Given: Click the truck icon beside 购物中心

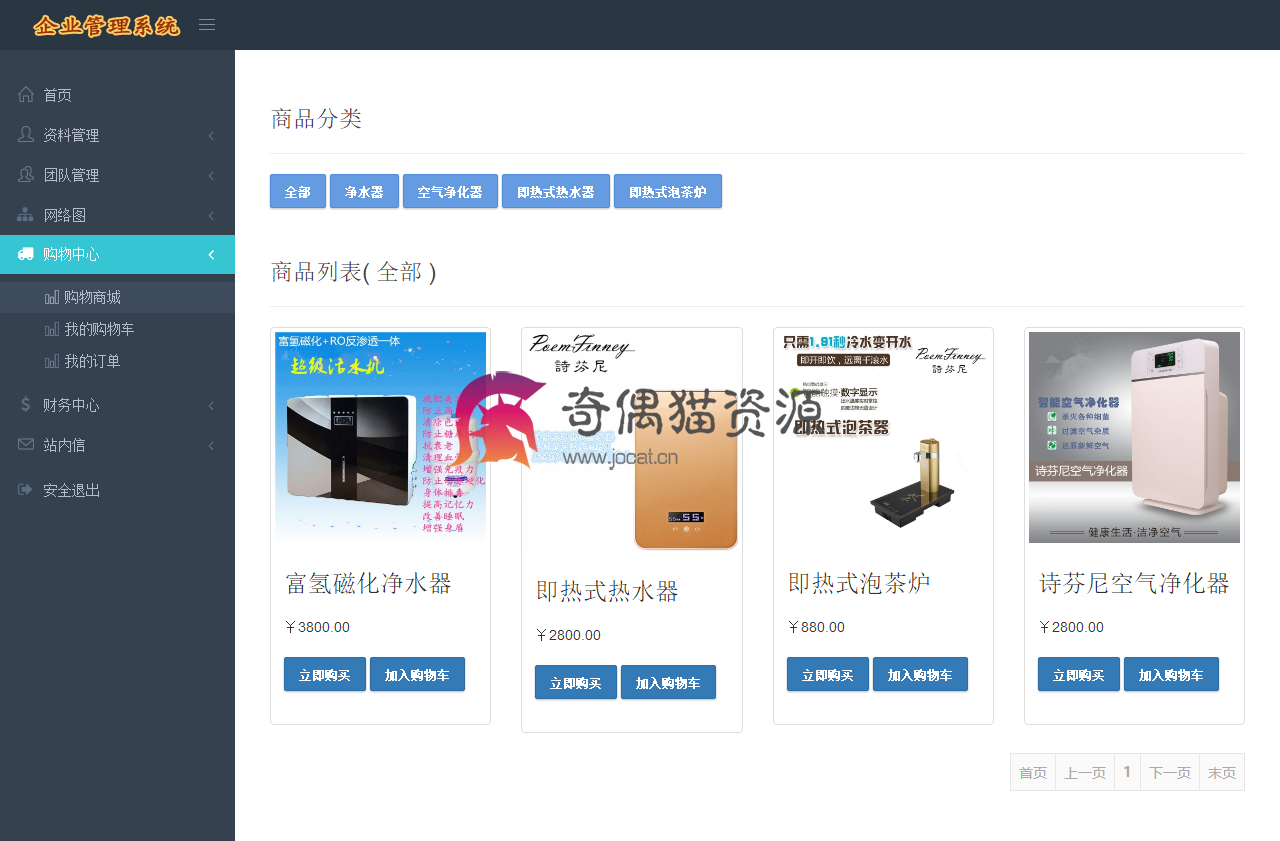Looking at the screenshot, I should coord(26,254).
